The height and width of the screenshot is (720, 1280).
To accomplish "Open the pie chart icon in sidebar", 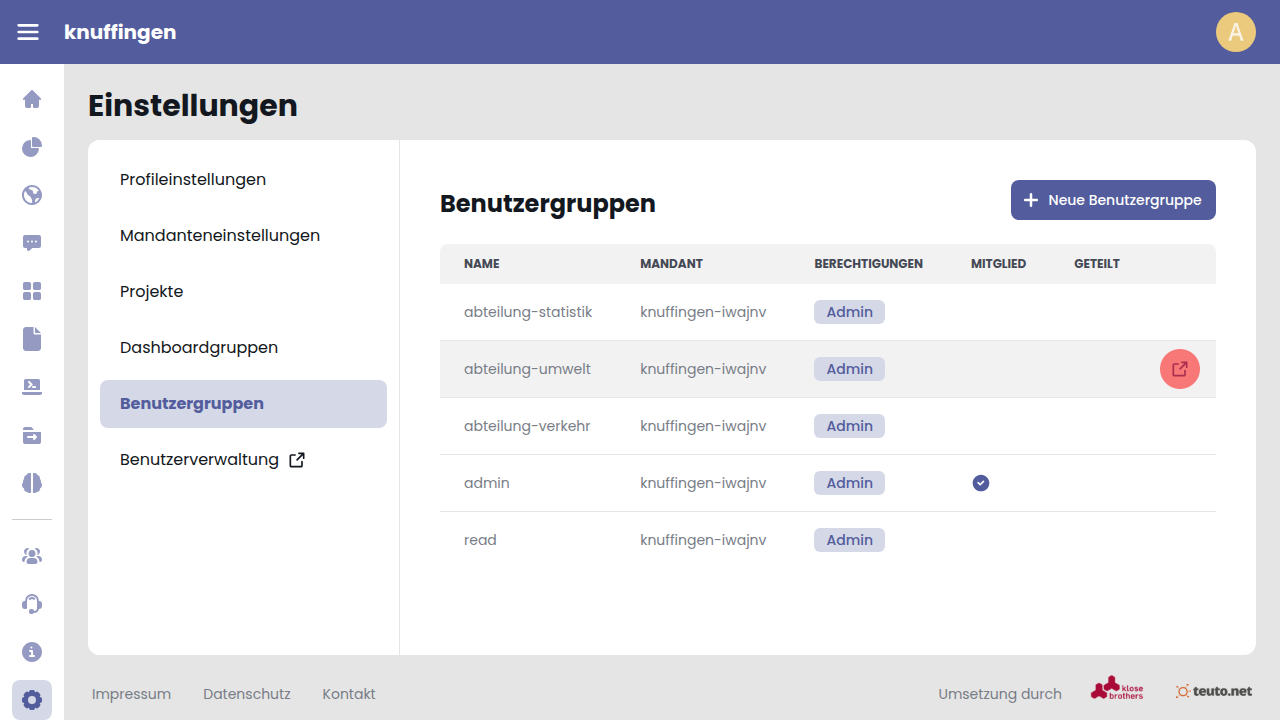I will coord(32,147).
